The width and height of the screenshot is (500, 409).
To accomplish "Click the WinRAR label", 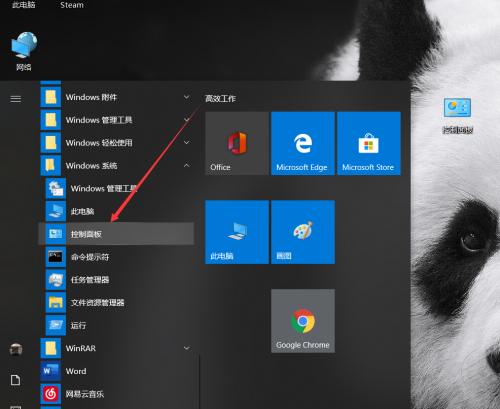I will coord(81,348).
